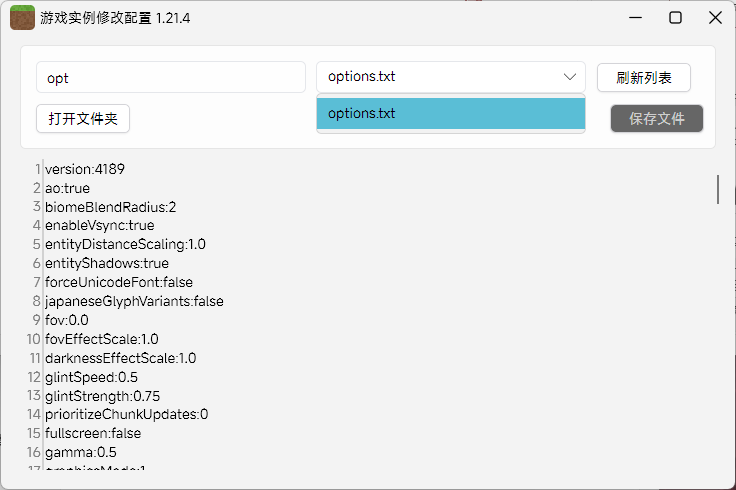Click the line "version:4189"
The image size is (736, 490).
point(85,169)
